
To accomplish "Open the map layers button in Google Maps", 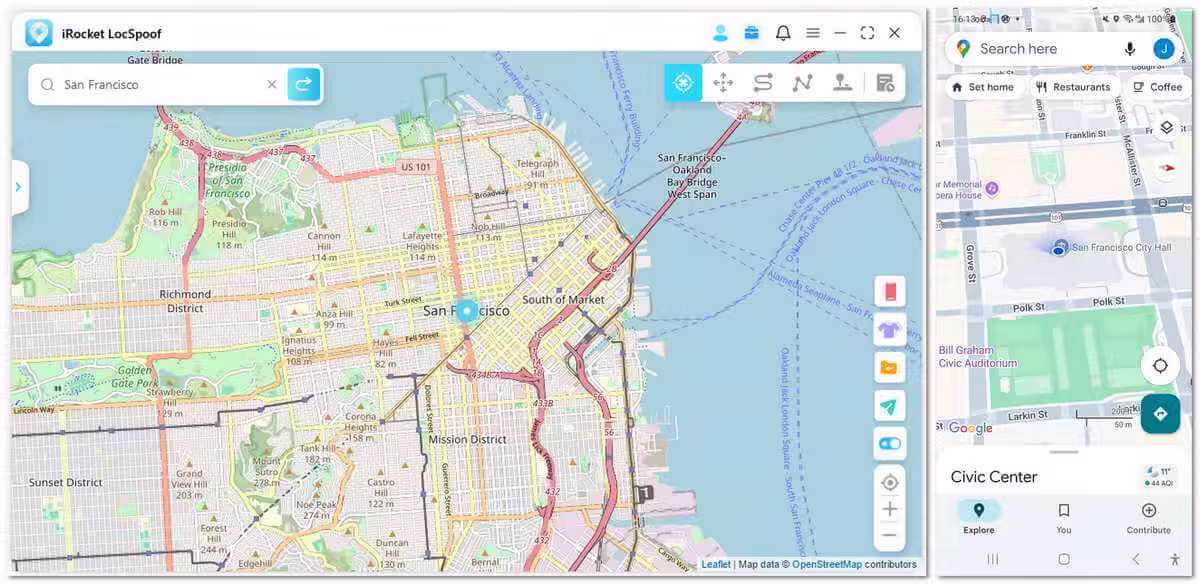I will click(1166, 128).
